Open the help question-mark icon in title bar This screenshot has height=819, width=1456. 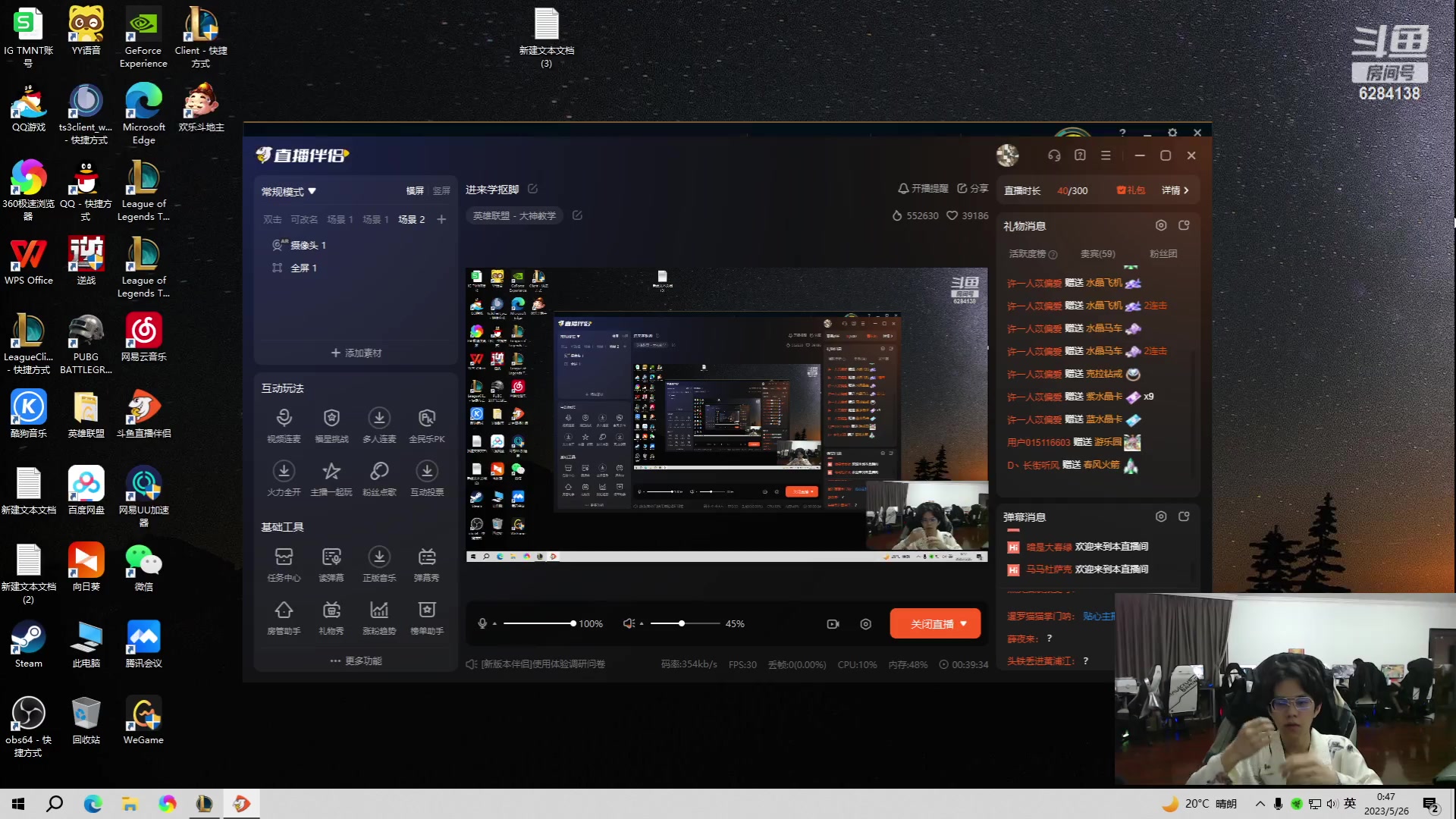point(1080,155)
